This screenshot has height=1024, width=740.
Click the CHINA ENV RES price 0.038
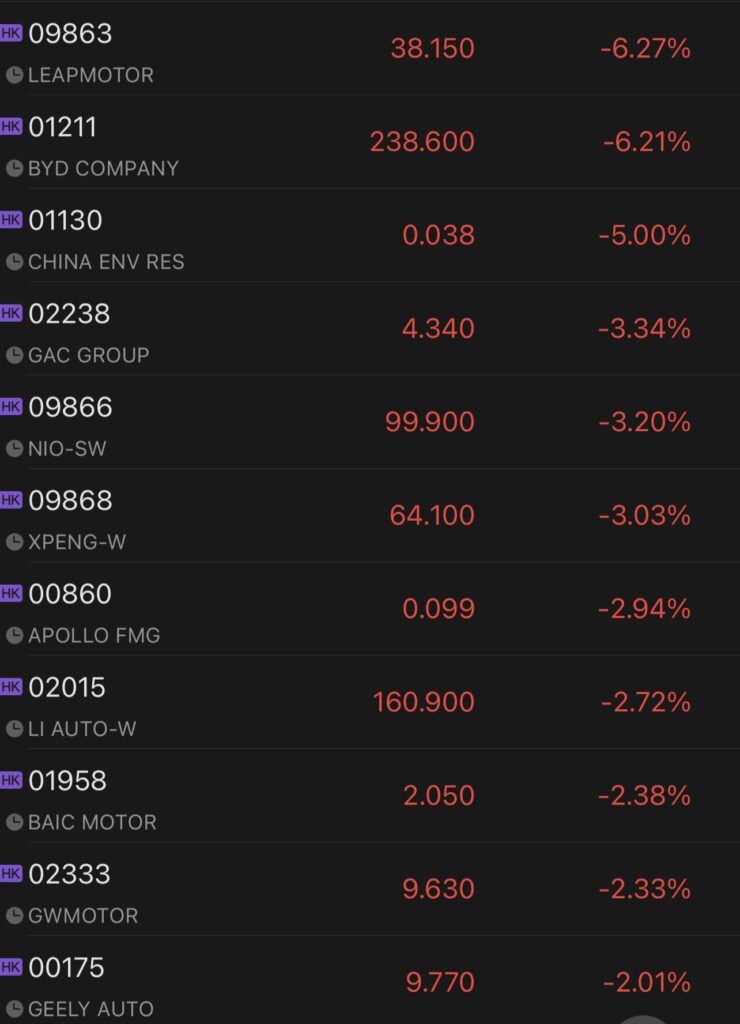[438, 235]
